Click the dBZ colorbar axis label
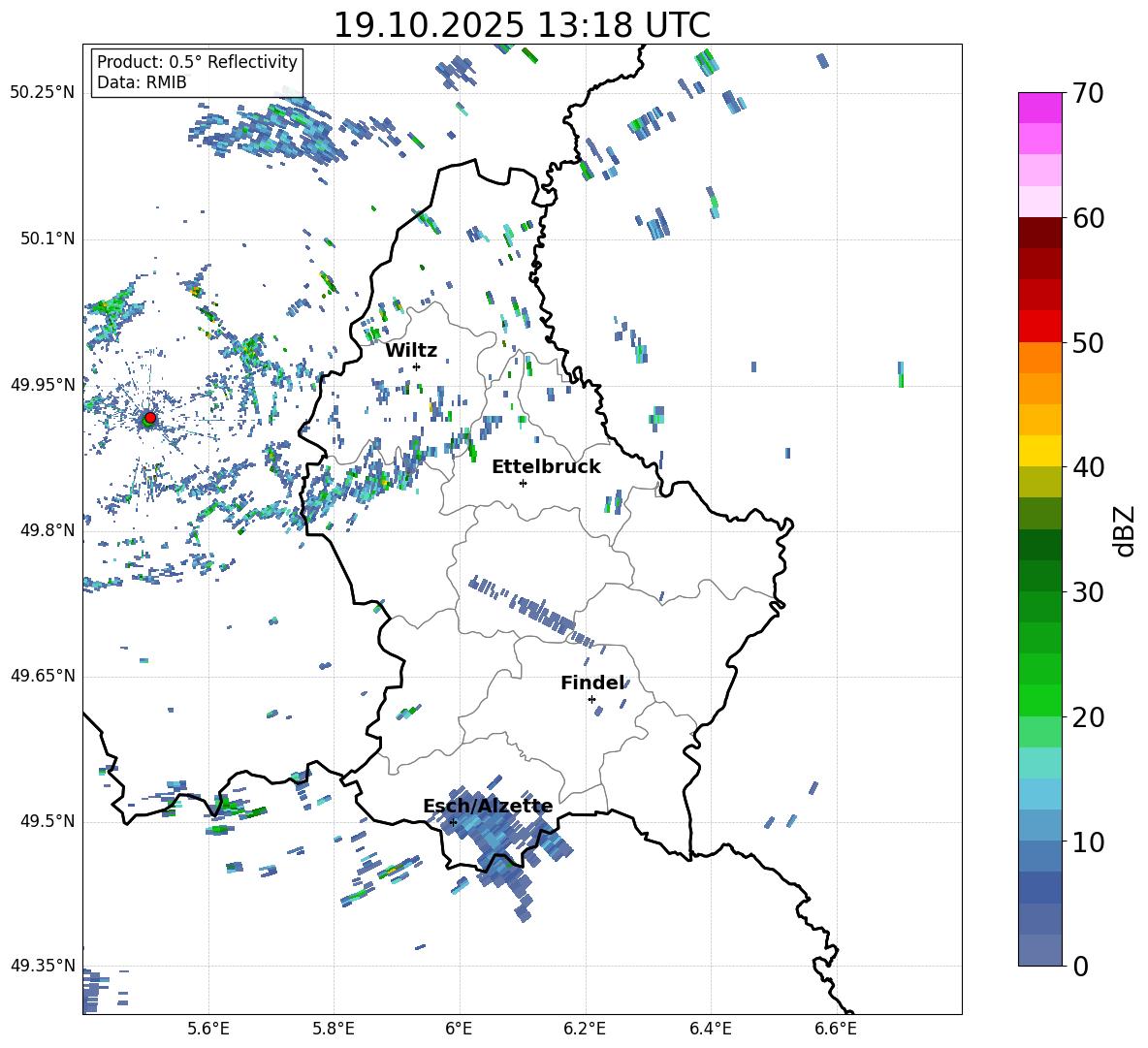The width and height of the screenshot is (1148, 1048). 1126,530
